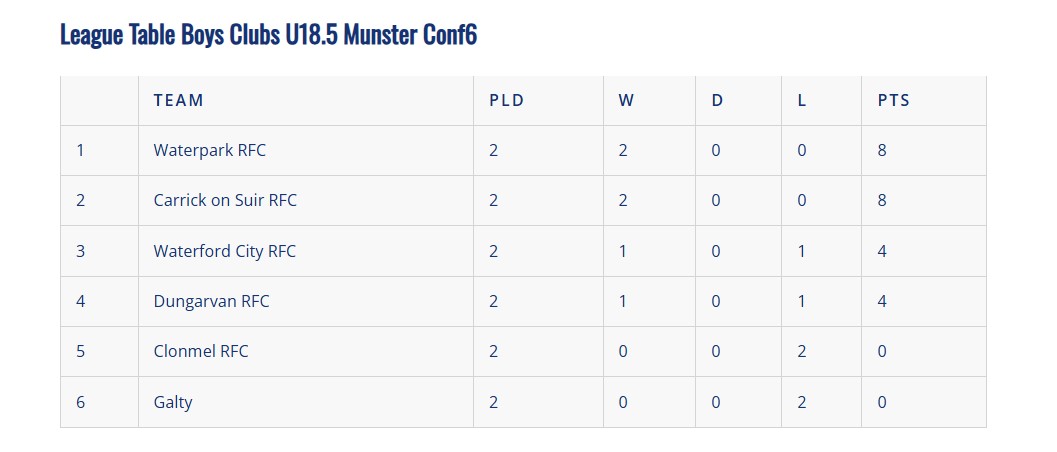The width and height of the screenshot is (1057, 452).
Task: Click the W column header
Action: (x=626, y=100)
